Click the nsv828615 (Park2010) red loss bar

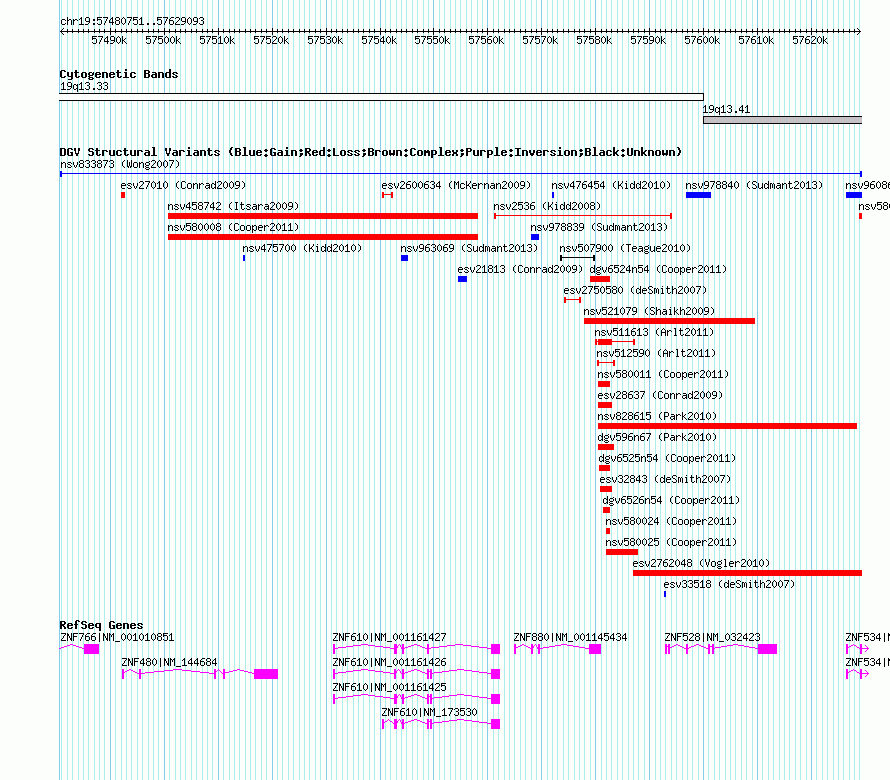727,426
